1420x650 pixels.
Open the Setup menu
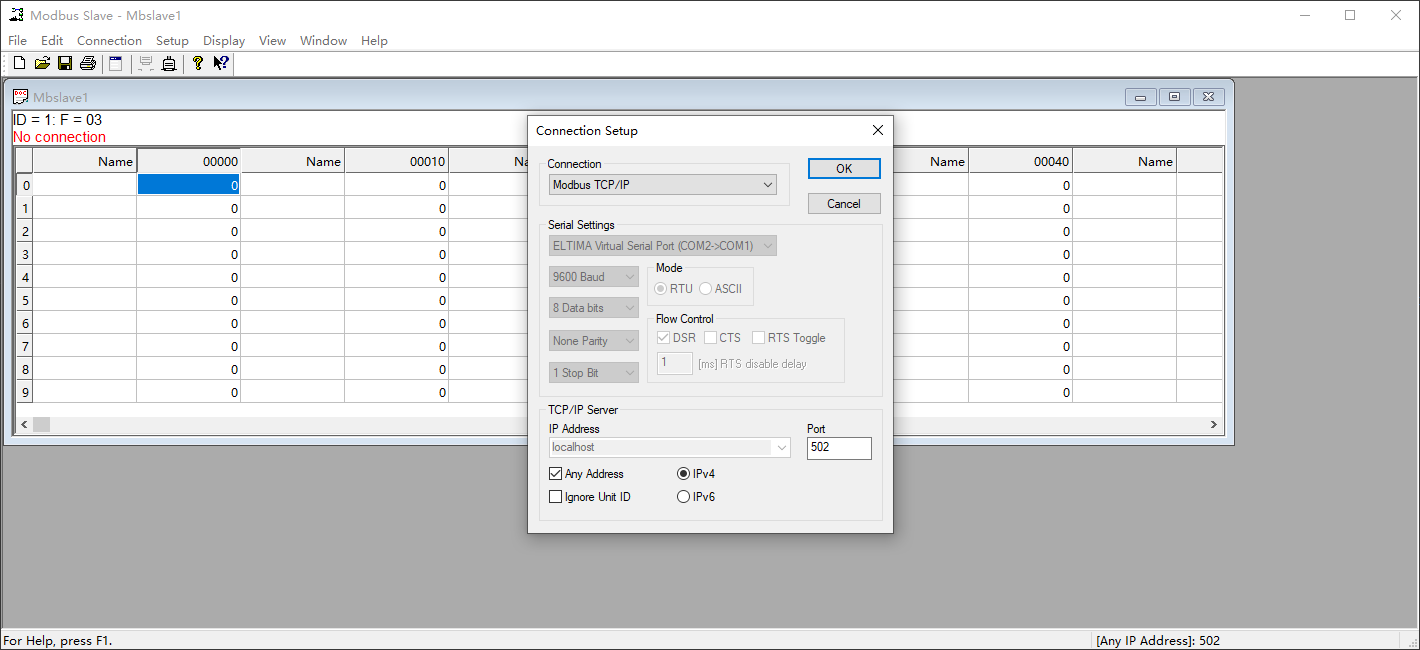coord(172,41)
